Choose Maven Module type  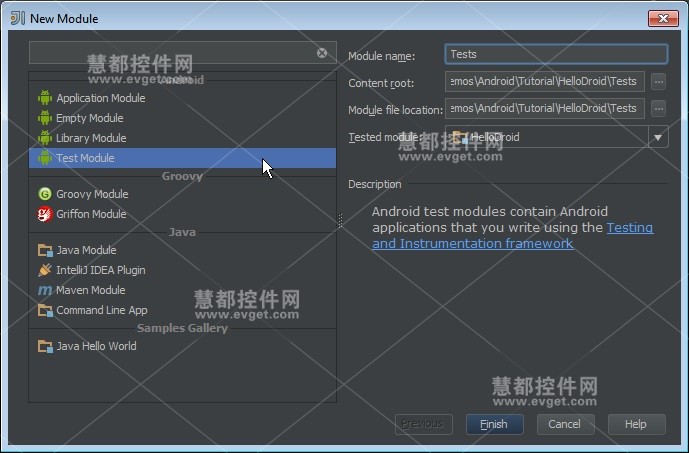182,290
